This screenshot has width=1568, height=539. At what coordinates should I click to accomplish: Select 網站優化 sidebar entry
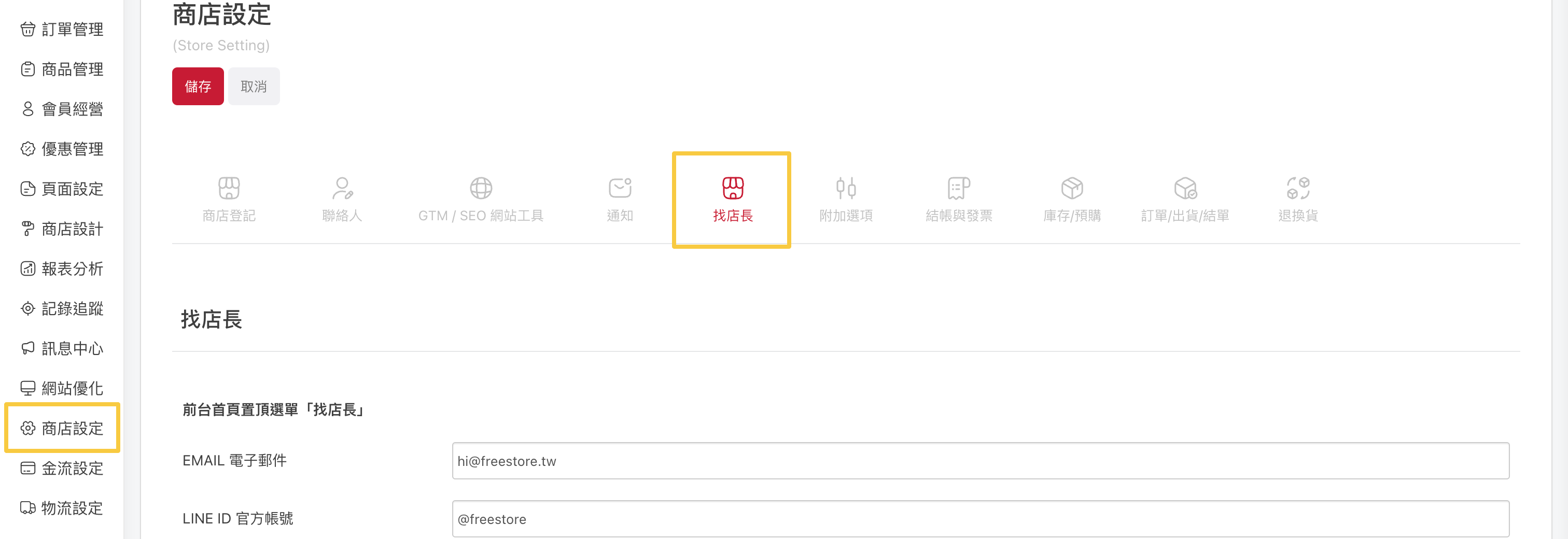(x=73, y=388)
